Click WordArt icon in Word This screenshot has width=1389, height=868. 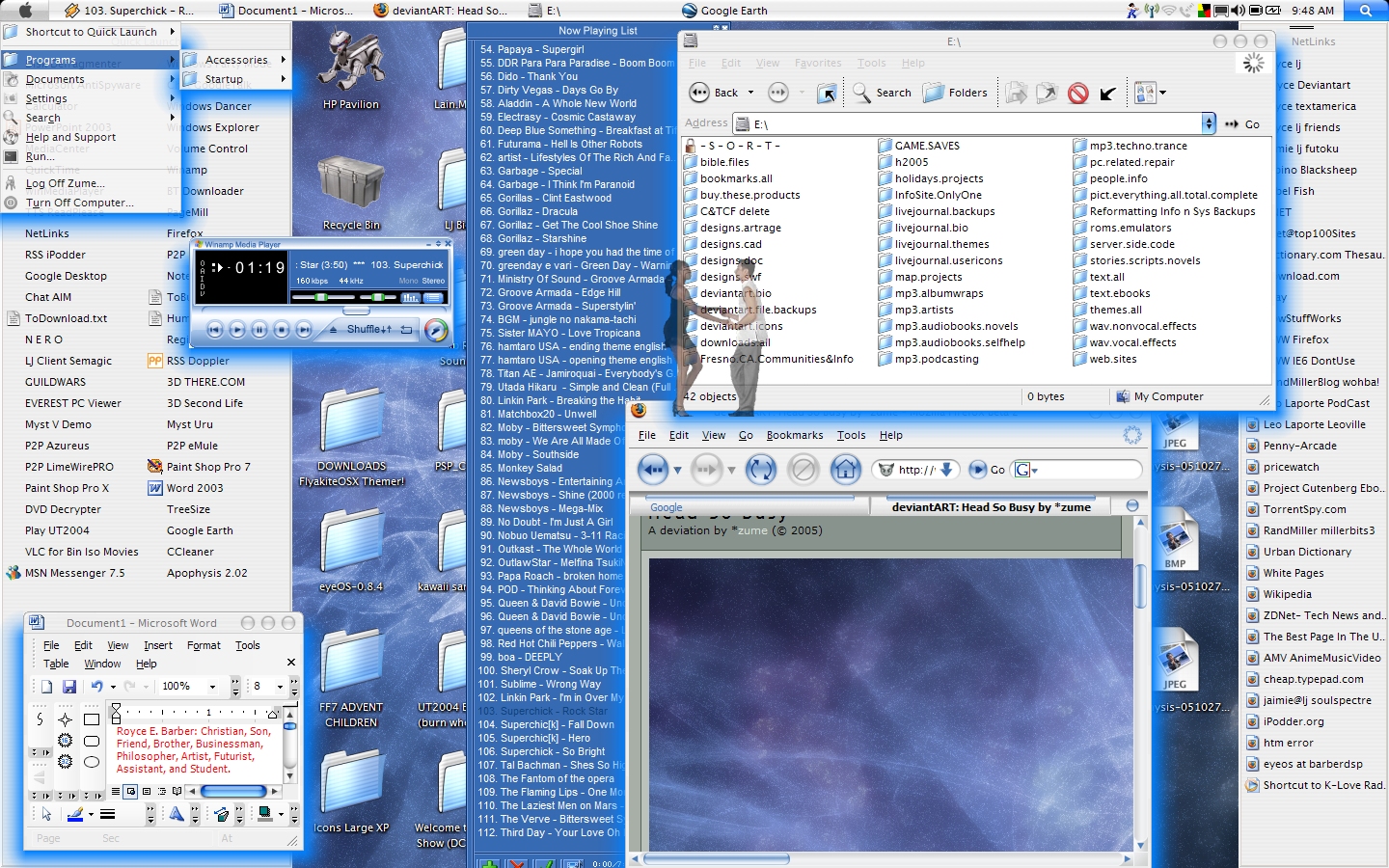(x=177, y=814)
